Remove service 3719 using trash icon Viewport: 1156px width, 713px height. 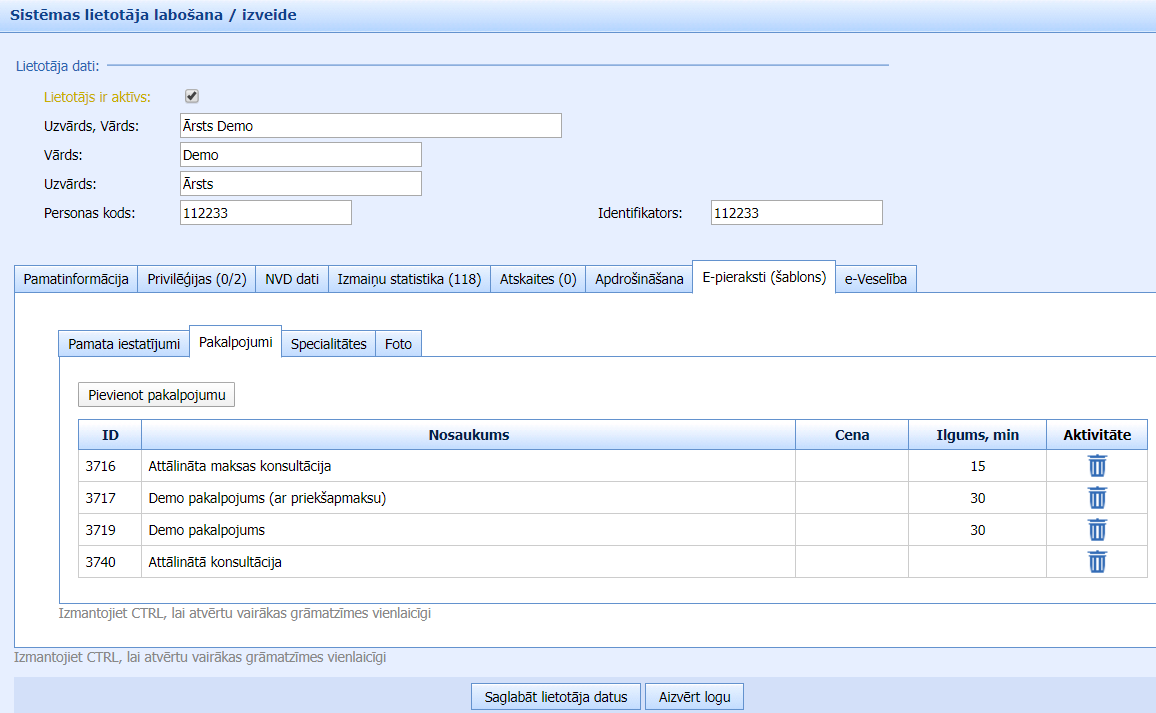[1097, 530]
